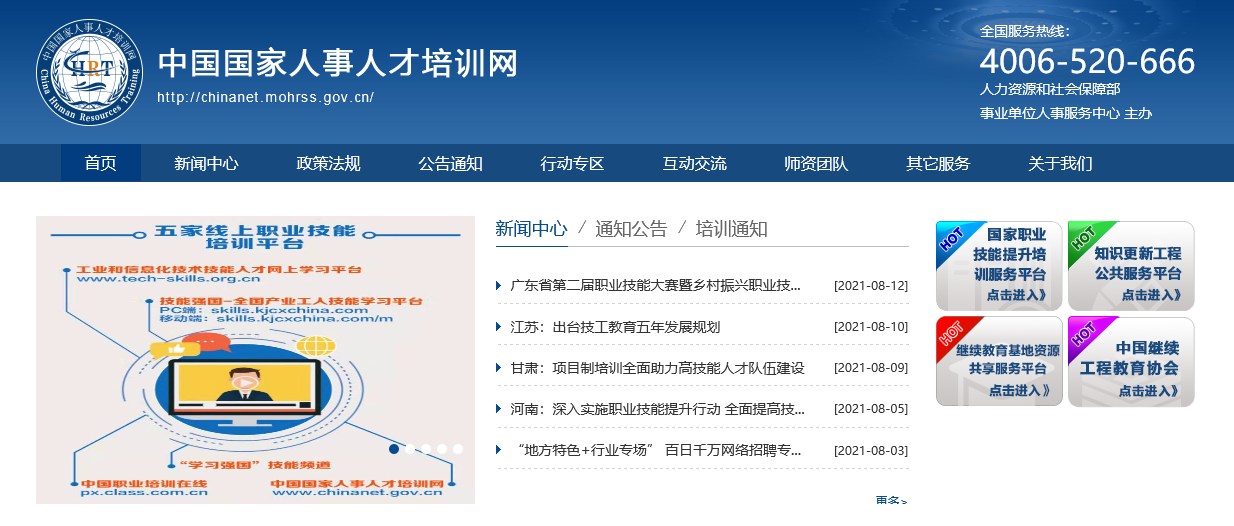Navigate to 互动交流
The width and height of the screenshot is (1234, 526).
pyautogui.click(x=694, y=163)
